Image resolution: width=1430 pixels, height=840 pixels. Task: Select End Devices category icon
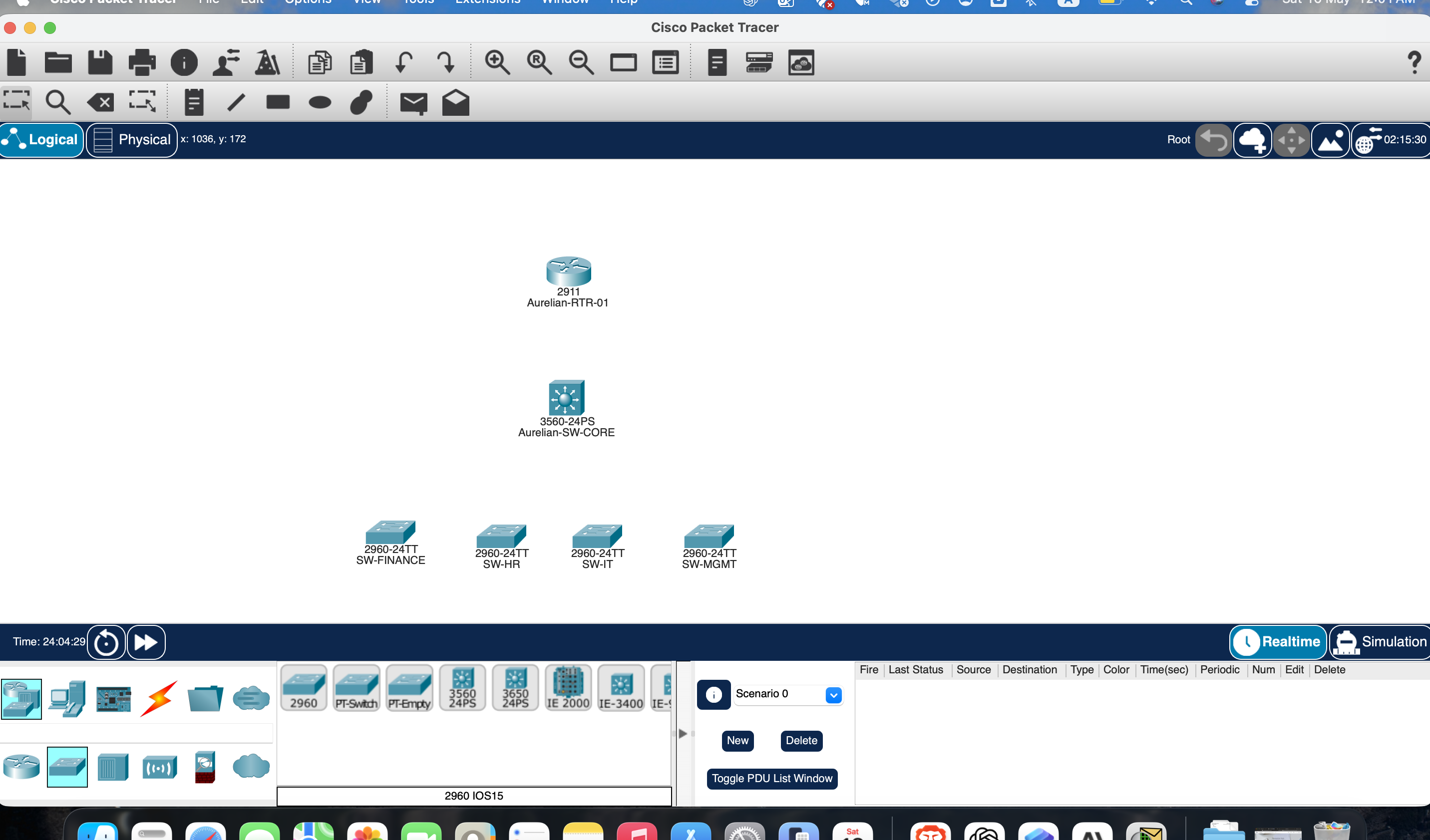click(x=67, y=699)
